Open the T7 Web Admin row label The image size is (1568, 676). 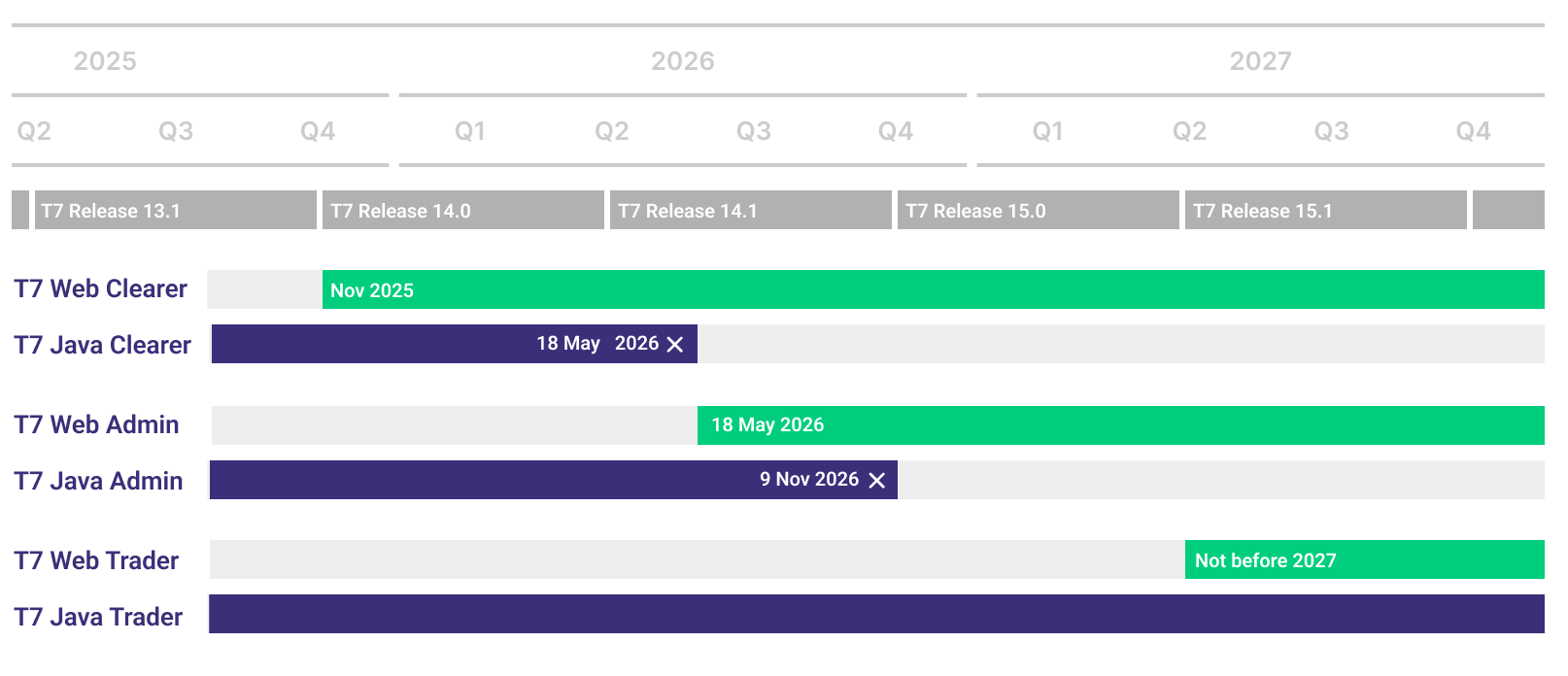point(96,425)
